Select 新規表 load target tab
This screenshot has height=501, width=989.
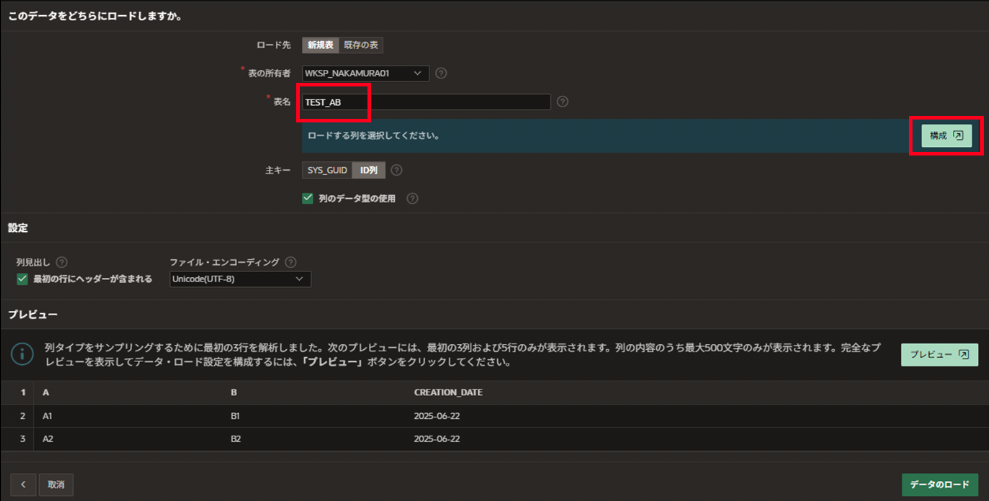pos(320,45)
